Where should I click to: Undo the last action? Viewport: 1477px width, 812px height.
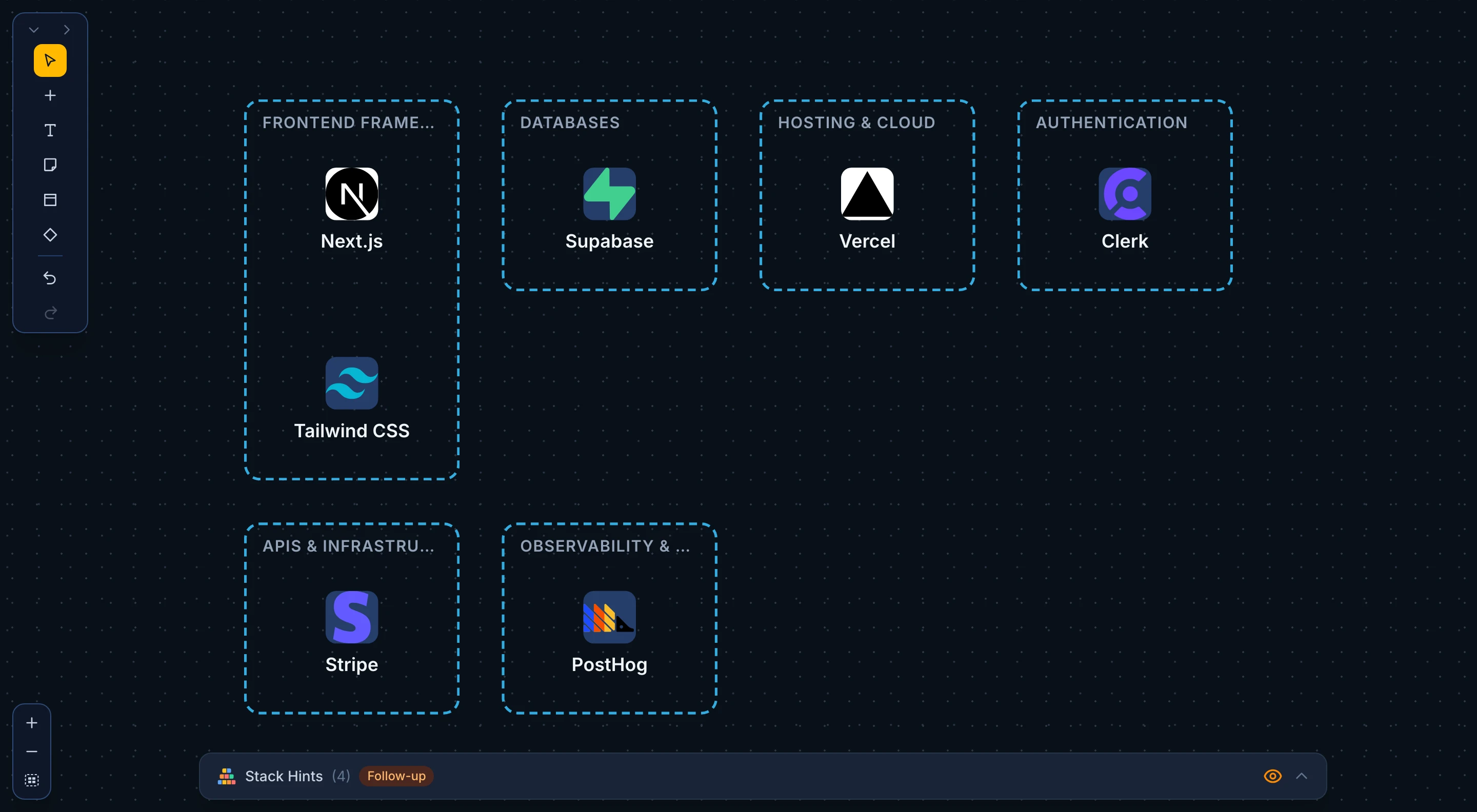click(50, 278)
